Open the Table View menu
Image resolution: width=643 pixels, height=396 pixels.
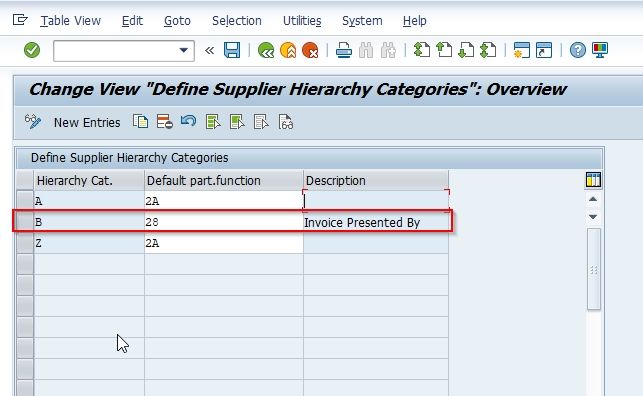(x=71, y=20)
